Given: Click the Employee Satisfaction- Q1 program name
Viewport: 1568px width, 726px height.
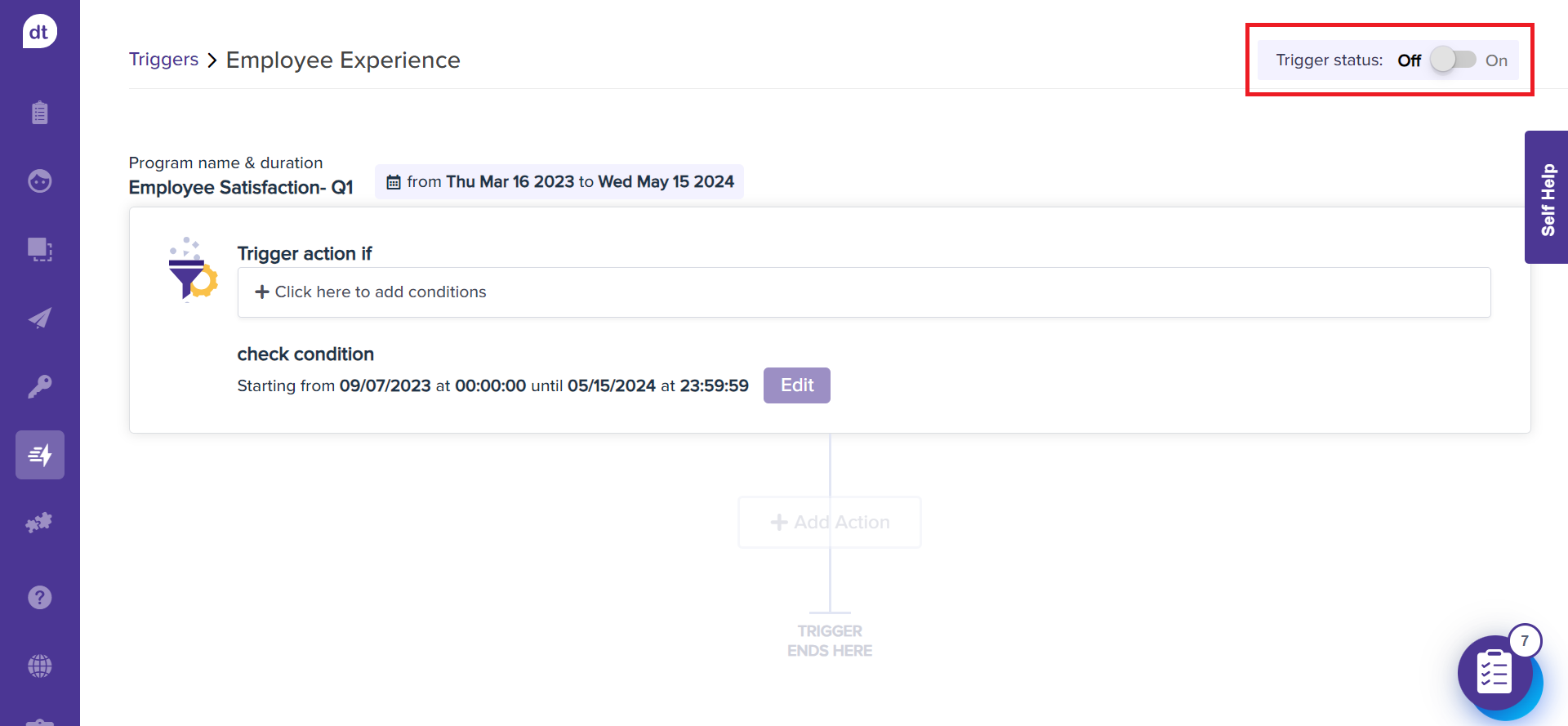Looking at the screenshot, I should pyautogui.click(x=241, y=188).
